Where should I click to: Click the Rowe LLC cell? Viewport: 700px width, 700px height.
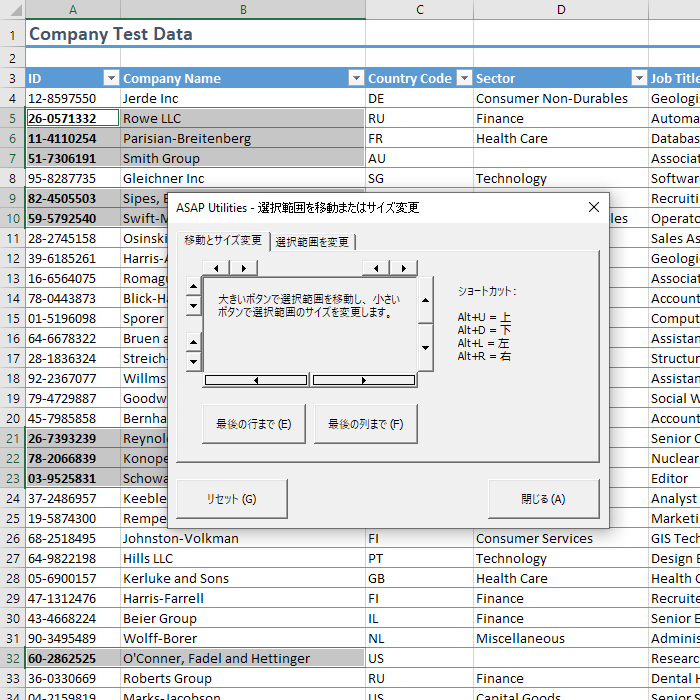coord(243,118)
